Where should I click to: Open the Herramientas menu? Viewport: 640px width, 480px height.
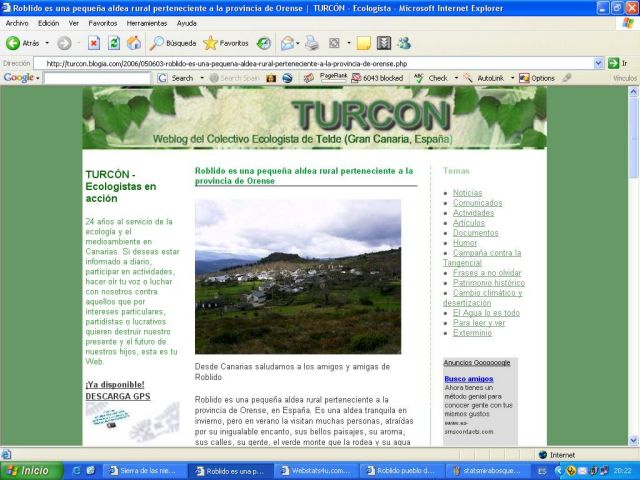coord(147,22)
